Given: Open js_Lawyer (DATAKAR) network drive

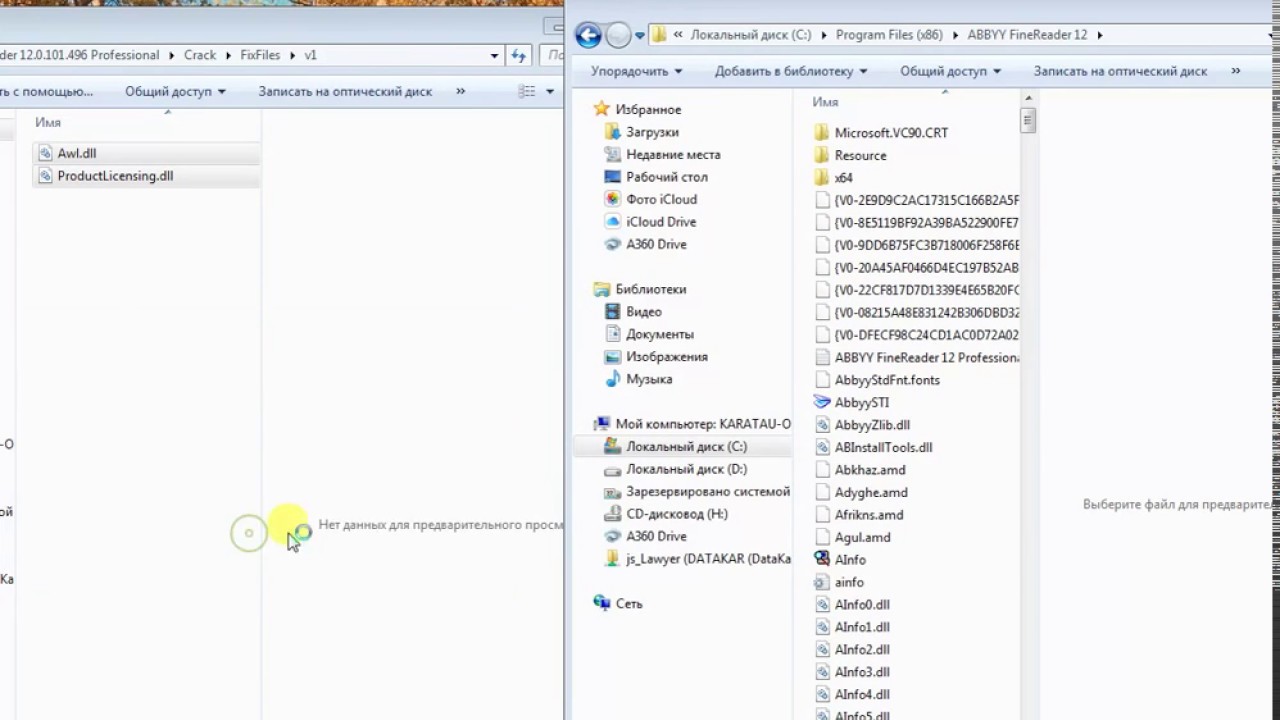Looking at the screenshot, I should 708,559.
